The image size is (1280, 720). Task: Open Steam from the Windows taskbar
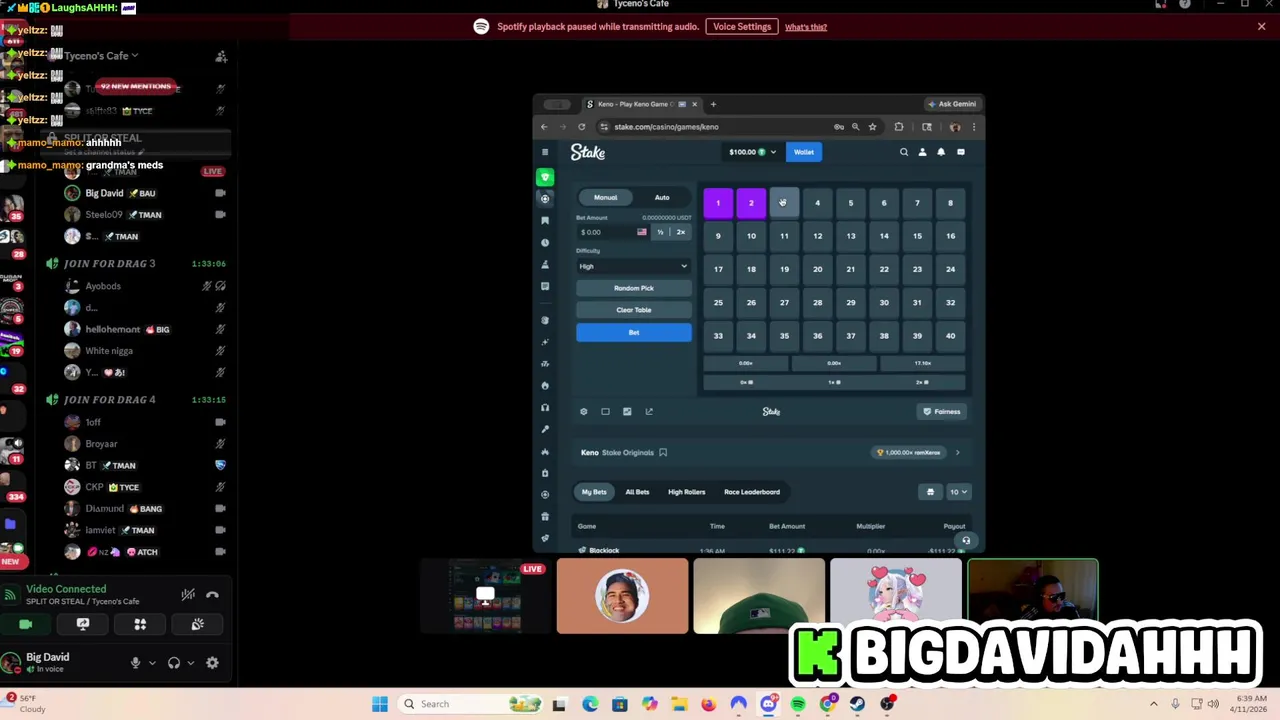click(x=857, y=704)
